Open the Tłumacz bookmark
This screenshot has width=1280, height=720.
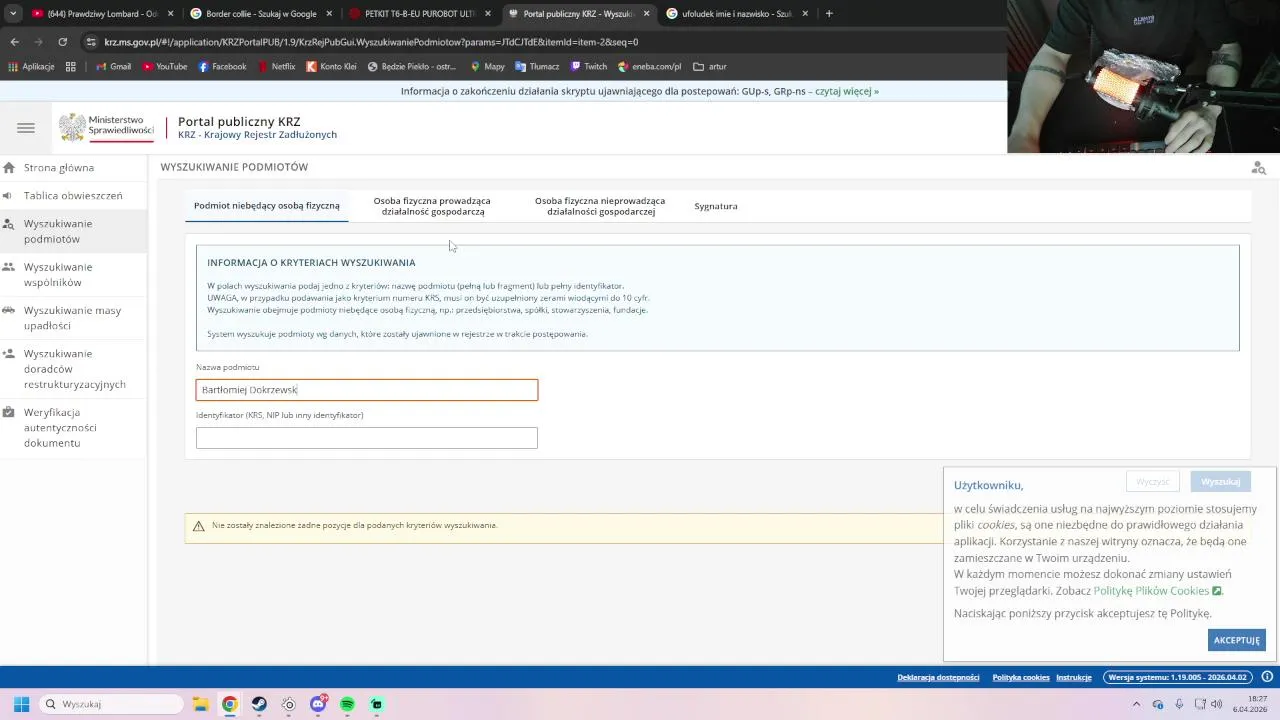pyautogui.click(x=537, y=67)
